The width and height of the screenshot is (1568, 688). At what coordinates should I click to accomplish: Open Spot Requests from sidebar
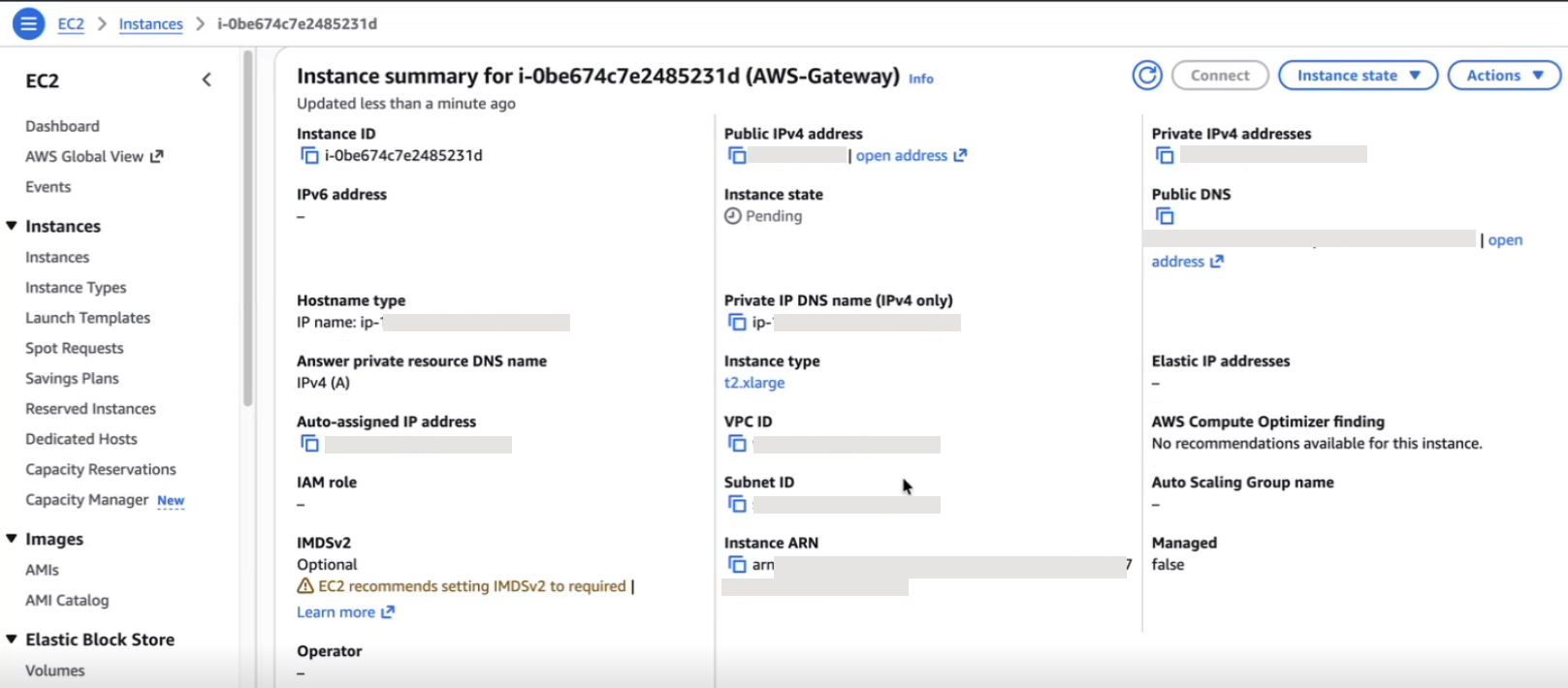pyautogui.click(x=75, y=348)
